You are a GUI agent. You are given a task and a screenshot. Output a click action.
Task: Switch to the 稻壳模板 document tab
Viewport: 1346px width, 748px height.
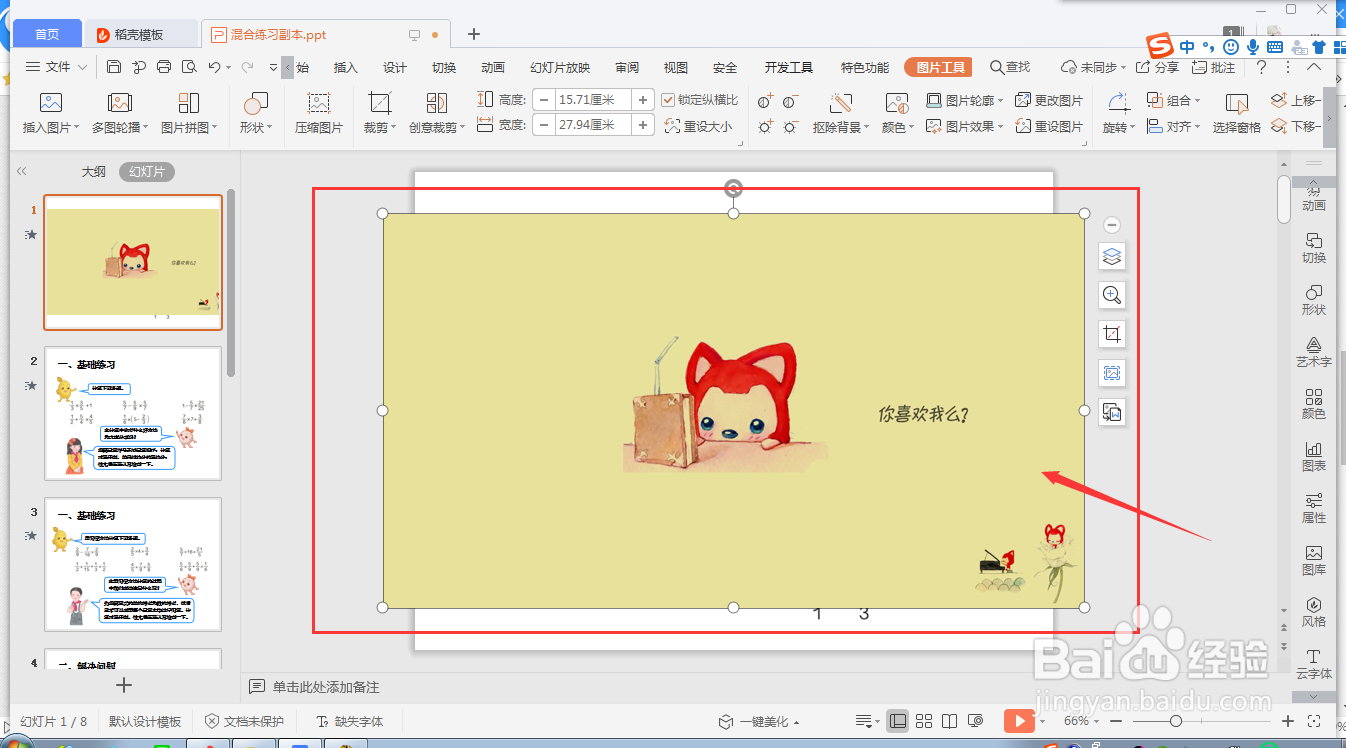pos(140,34)
